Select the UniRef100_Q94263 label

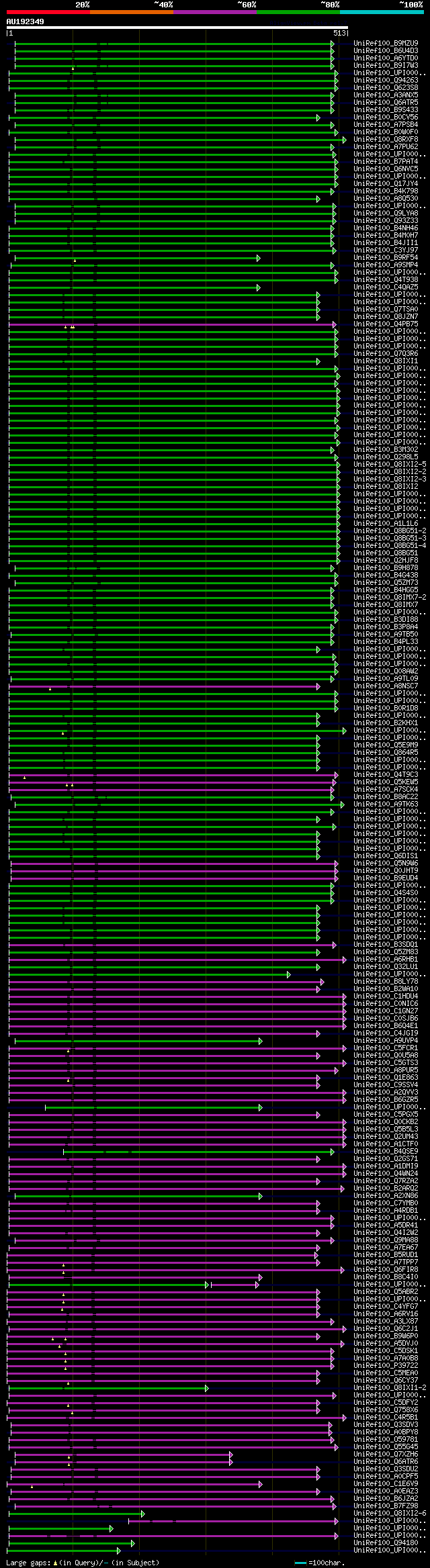[386, 81]
